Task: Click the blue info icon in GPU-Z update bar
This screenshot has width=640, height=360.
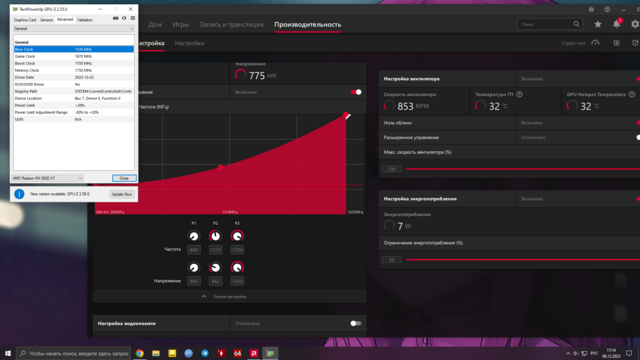Action: pyautogui.click(x=19, y=194)
